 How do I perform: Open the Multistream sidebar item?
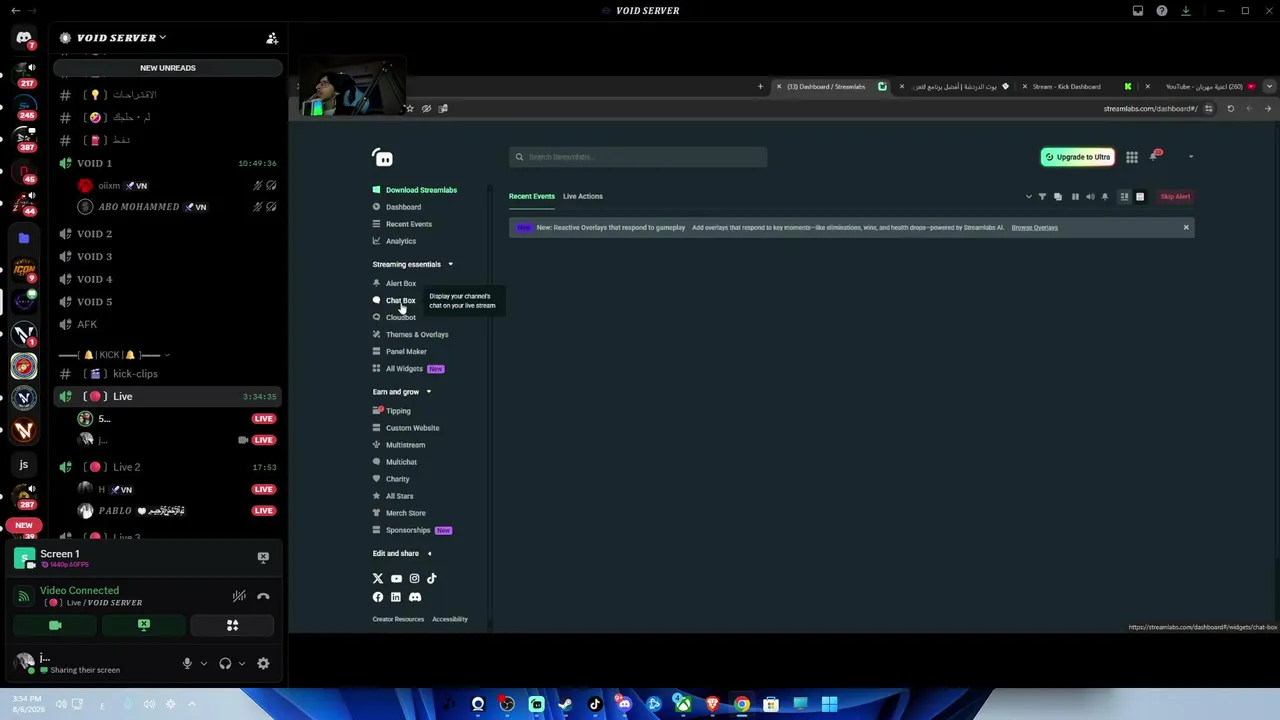pos(405,445)
